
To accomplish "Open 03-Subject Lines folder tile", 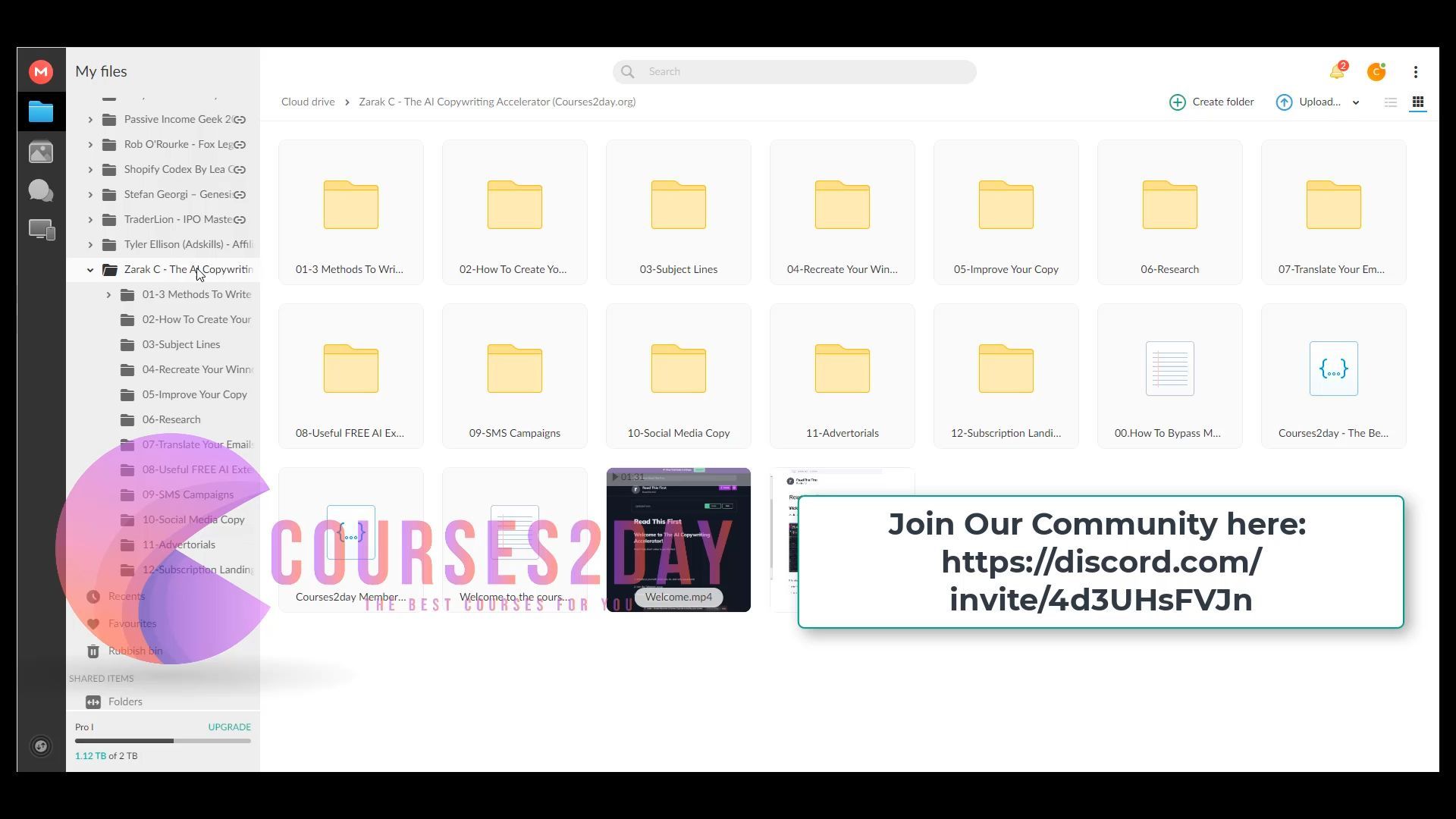I will click(x=679, y=212).
